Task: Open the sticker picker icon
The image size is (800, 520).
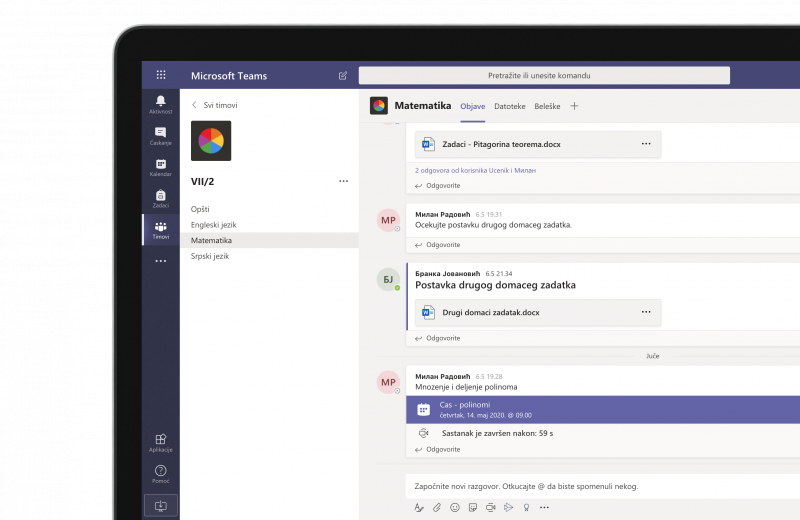Action: 473,507
